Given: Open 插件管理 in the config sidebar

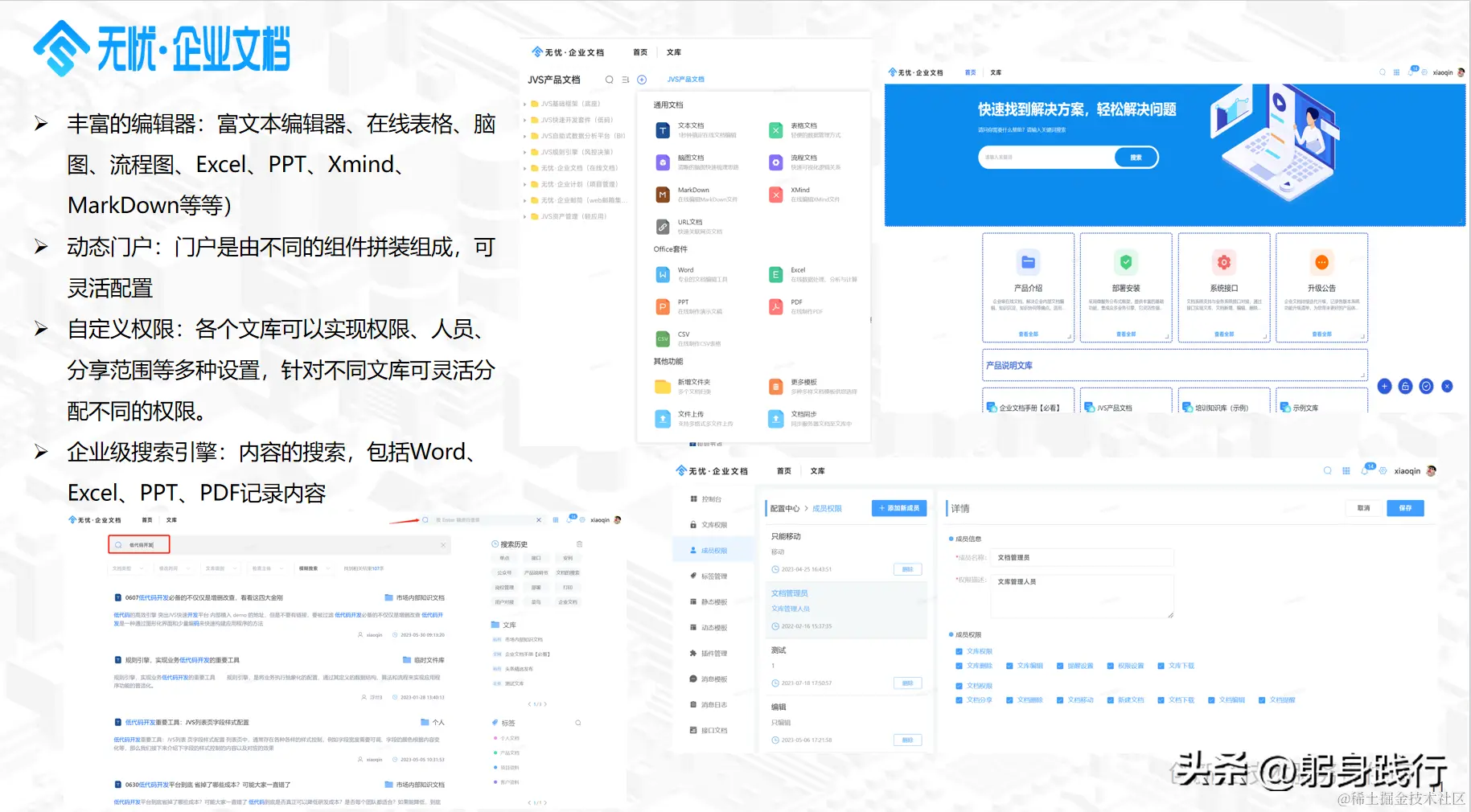Looking at the screenshot, I should (x=713, y=654).
